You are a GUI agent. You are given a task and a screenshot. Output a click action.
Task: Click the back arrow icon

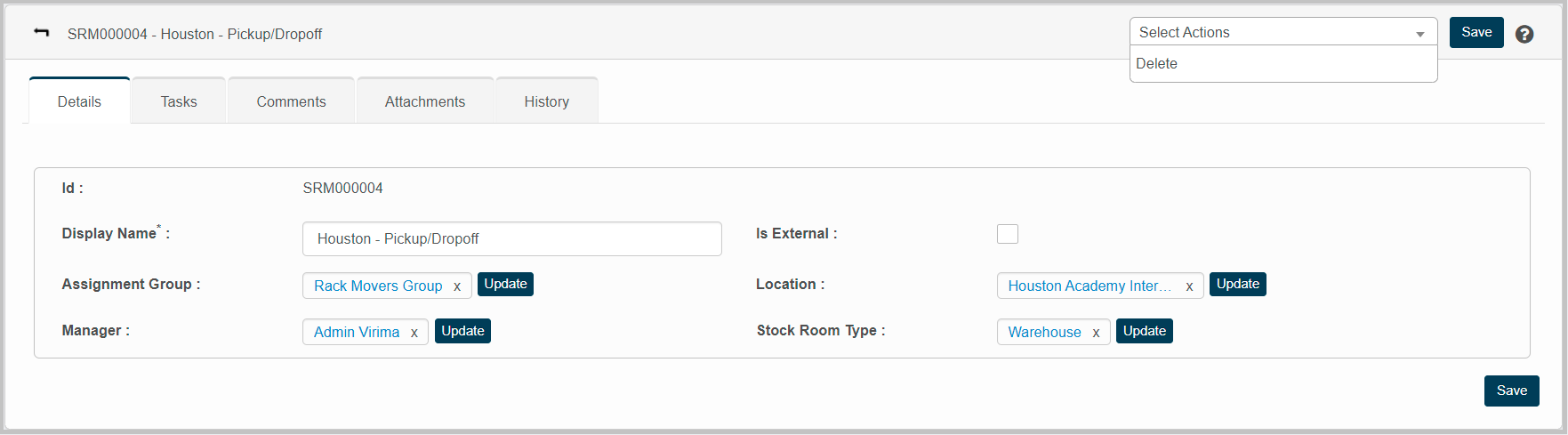pyautogui.click(x=41, y=33)
